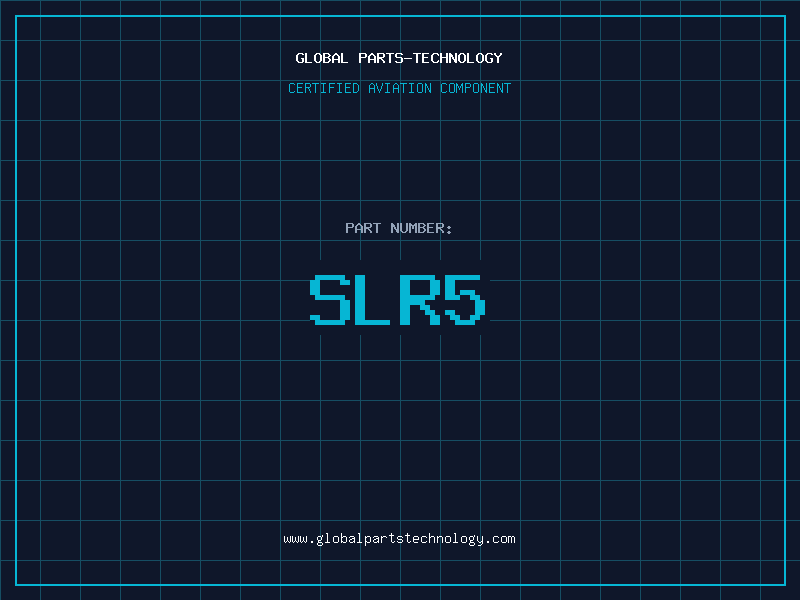This screenshot has height=600, width=800.
Task: Click the word PART in the label
Action: (363, 228)
